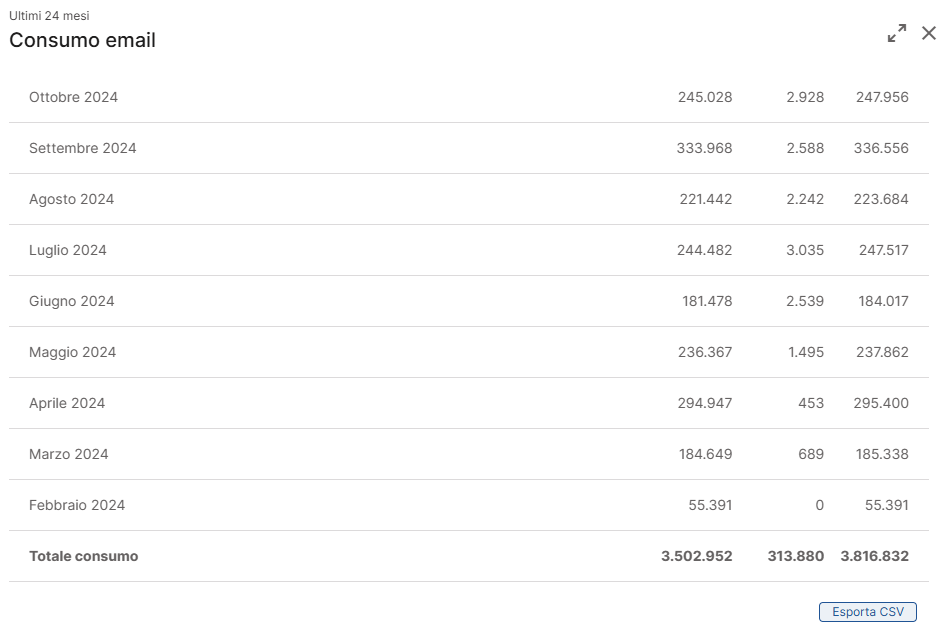Click the Settembre total 336.556

pos(881,148)
